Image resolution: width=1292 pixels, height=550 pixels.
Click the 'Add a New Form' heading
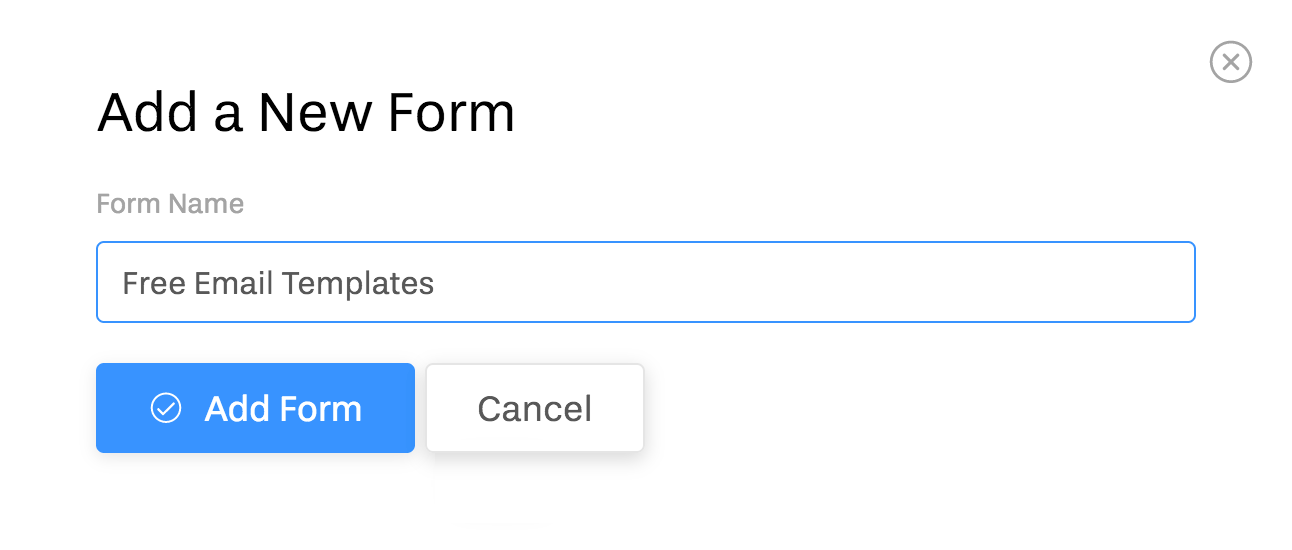pyautogui.click(x=306, y=113)
